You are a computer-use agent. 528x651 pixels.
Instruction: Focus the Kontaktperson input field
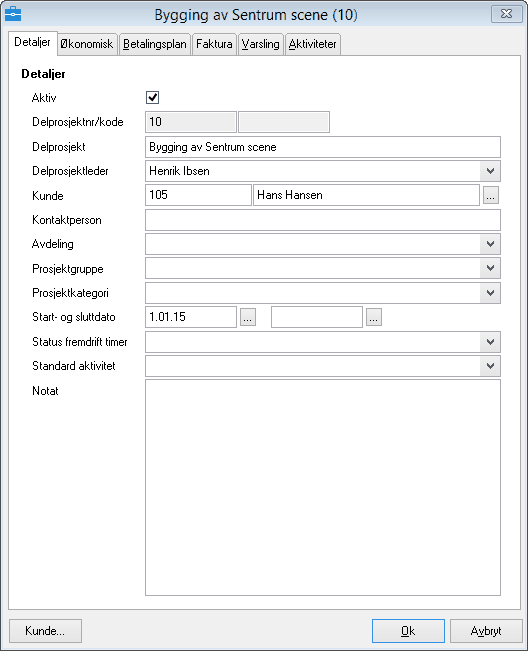pyautogui.click(x=323, y=220)
